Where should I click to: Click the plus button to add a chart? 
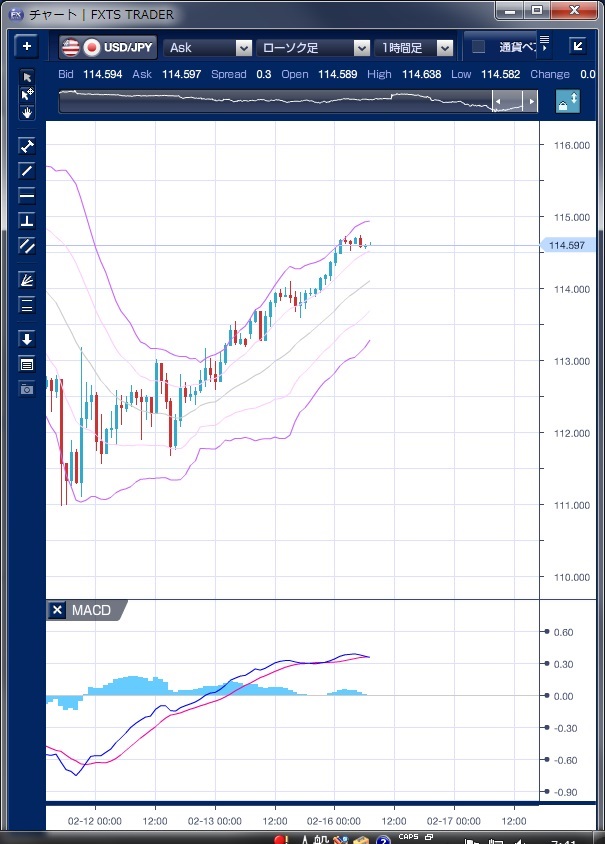coord(26,47)
